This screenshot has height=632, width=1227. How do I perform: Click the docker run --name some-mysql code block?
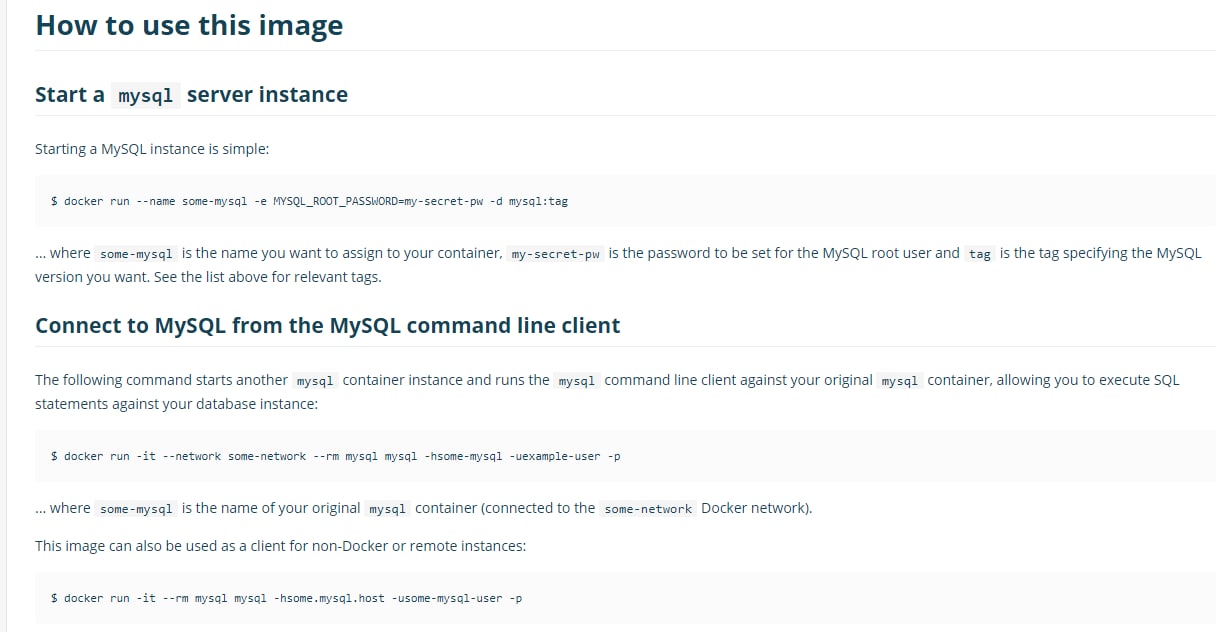coord(625,201)
